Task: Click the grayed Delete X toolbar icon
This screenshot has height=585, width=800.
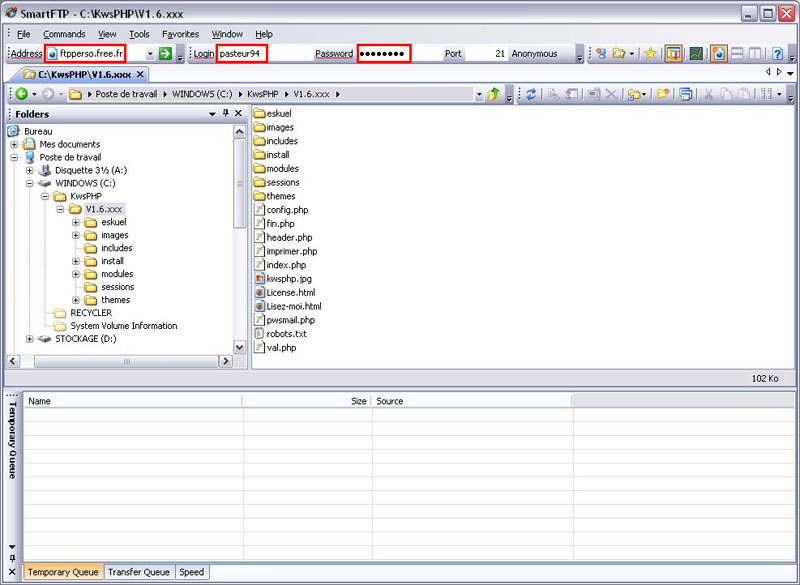Action: 611,94
